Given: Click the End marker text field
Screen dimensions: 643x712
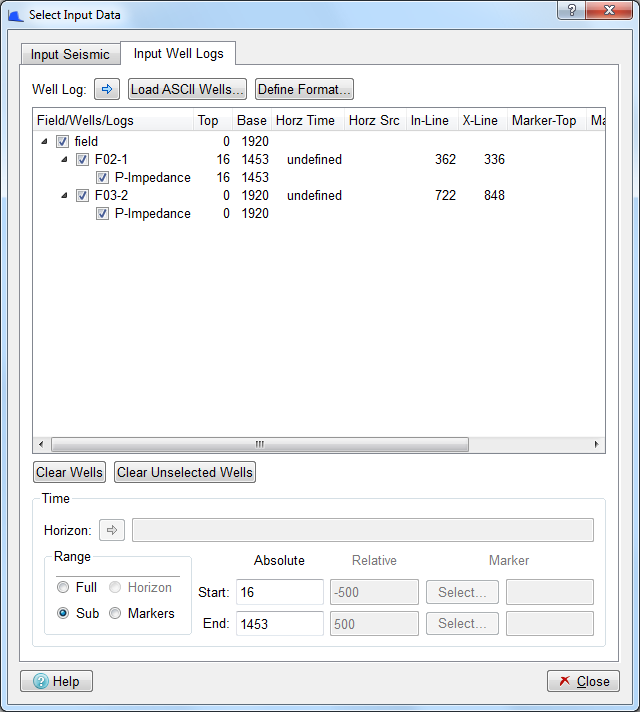Looking at the screenshot, I should tap(550, 623).
